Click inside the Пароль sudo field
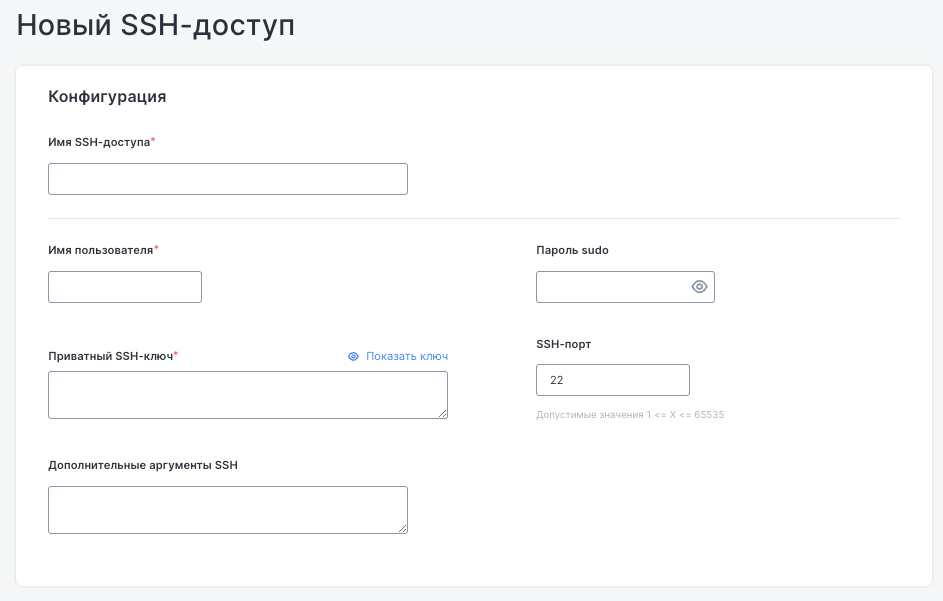This screenshot has height=601, width=943. click(610, 287)
